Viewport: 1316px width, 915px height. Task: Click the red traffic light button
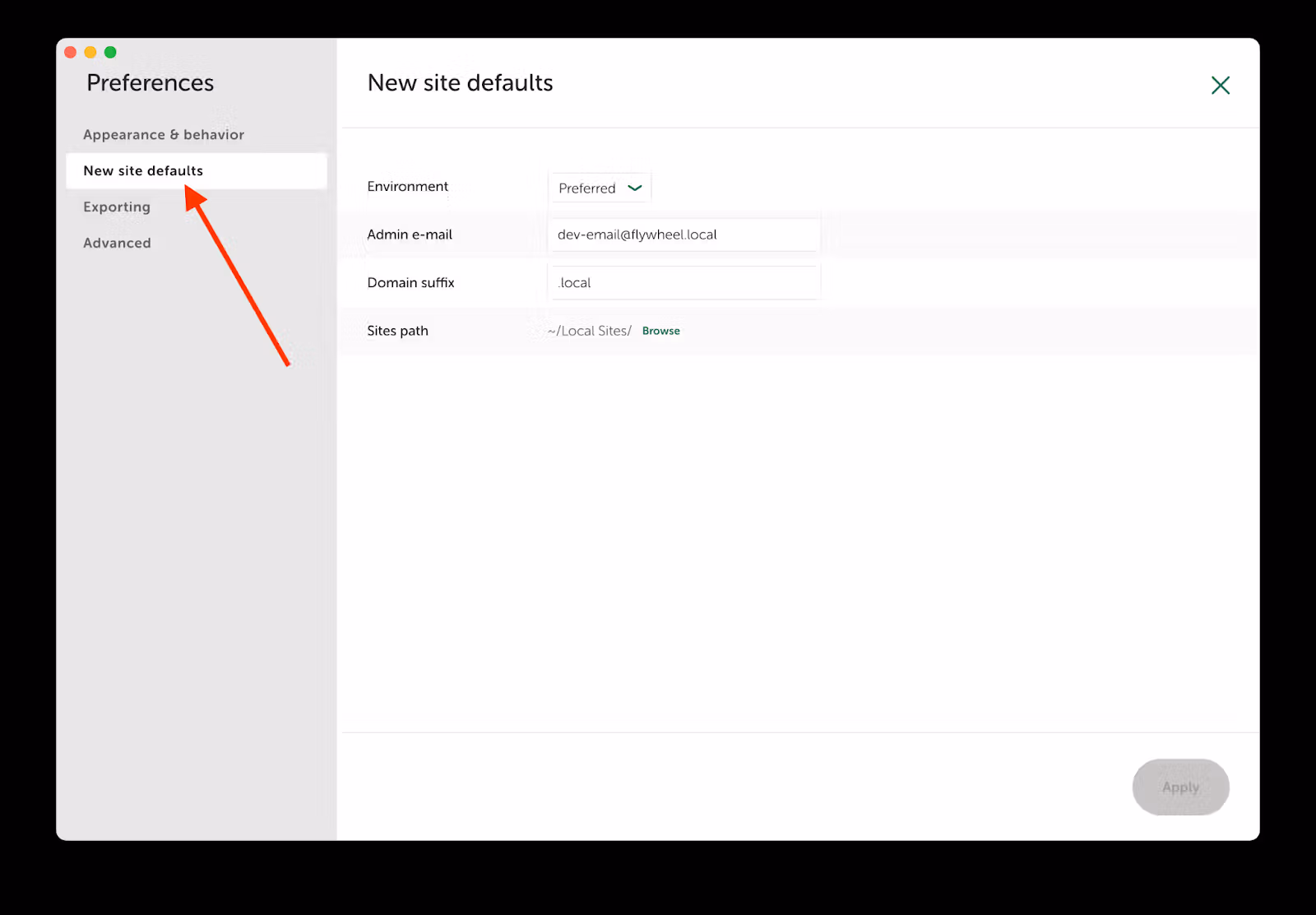tap(71, 52)
